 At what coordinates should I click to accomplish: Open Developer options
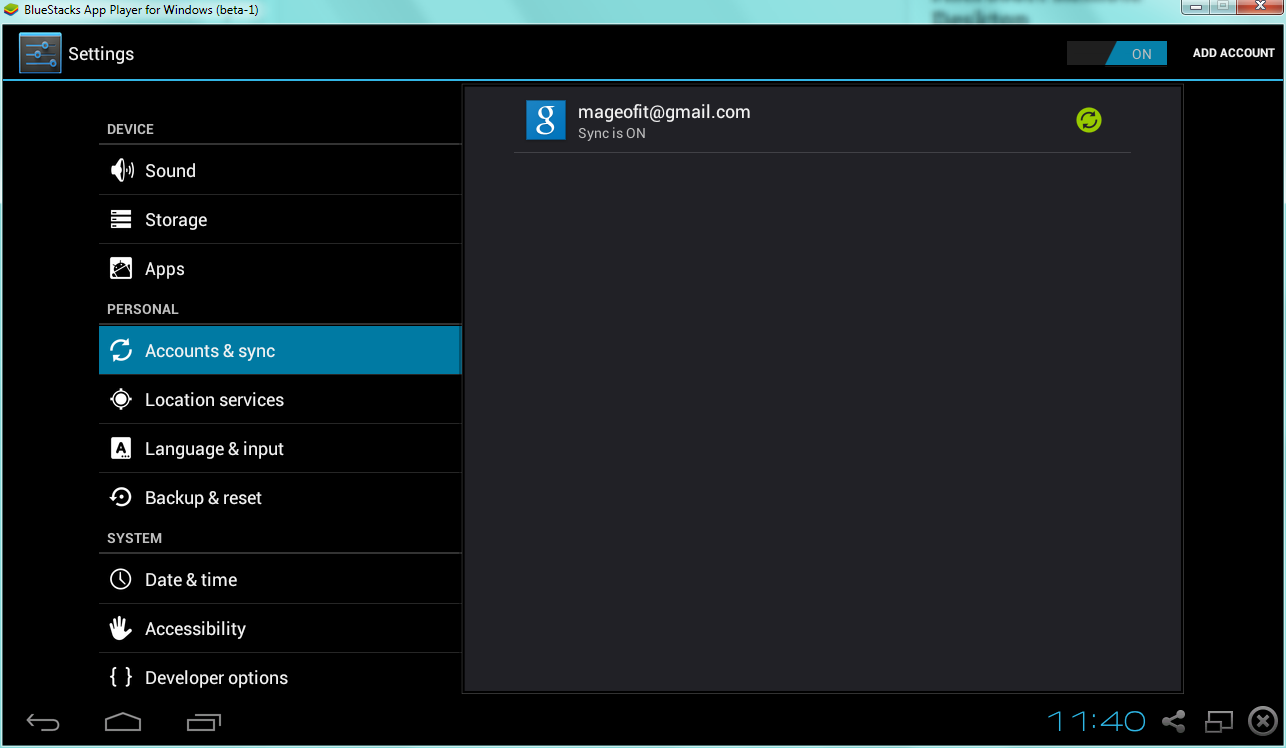point(280,677)
